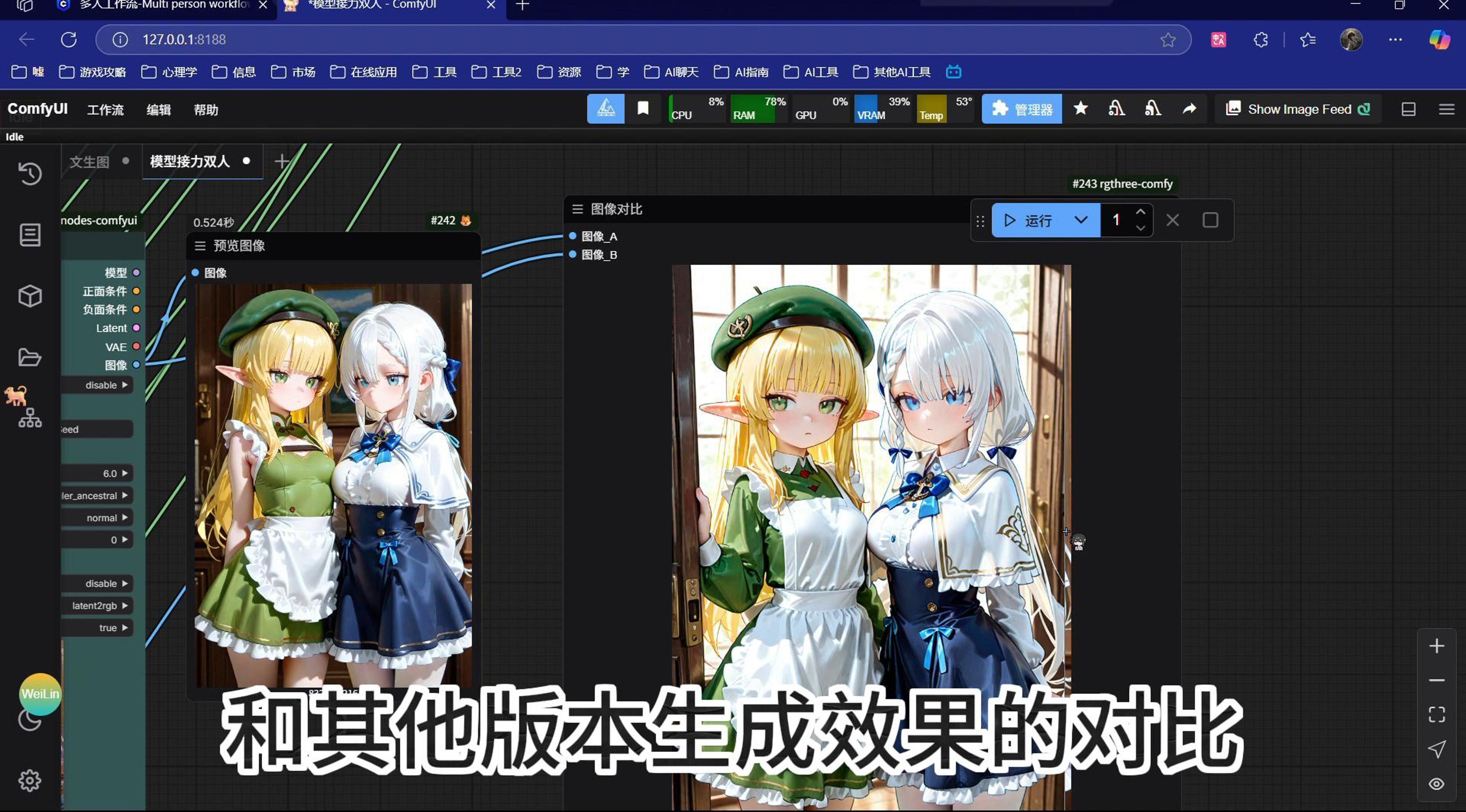The image size is (1466, 812).
Task: Open the 工作流 menu
Action: 105,110
